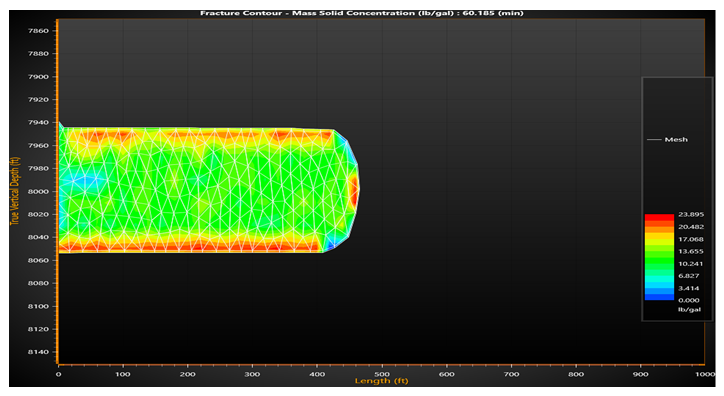The width and height of the screenshot is (724, 396).
Task: Select the 10.241 color scale value
Action: coord(691,264)
